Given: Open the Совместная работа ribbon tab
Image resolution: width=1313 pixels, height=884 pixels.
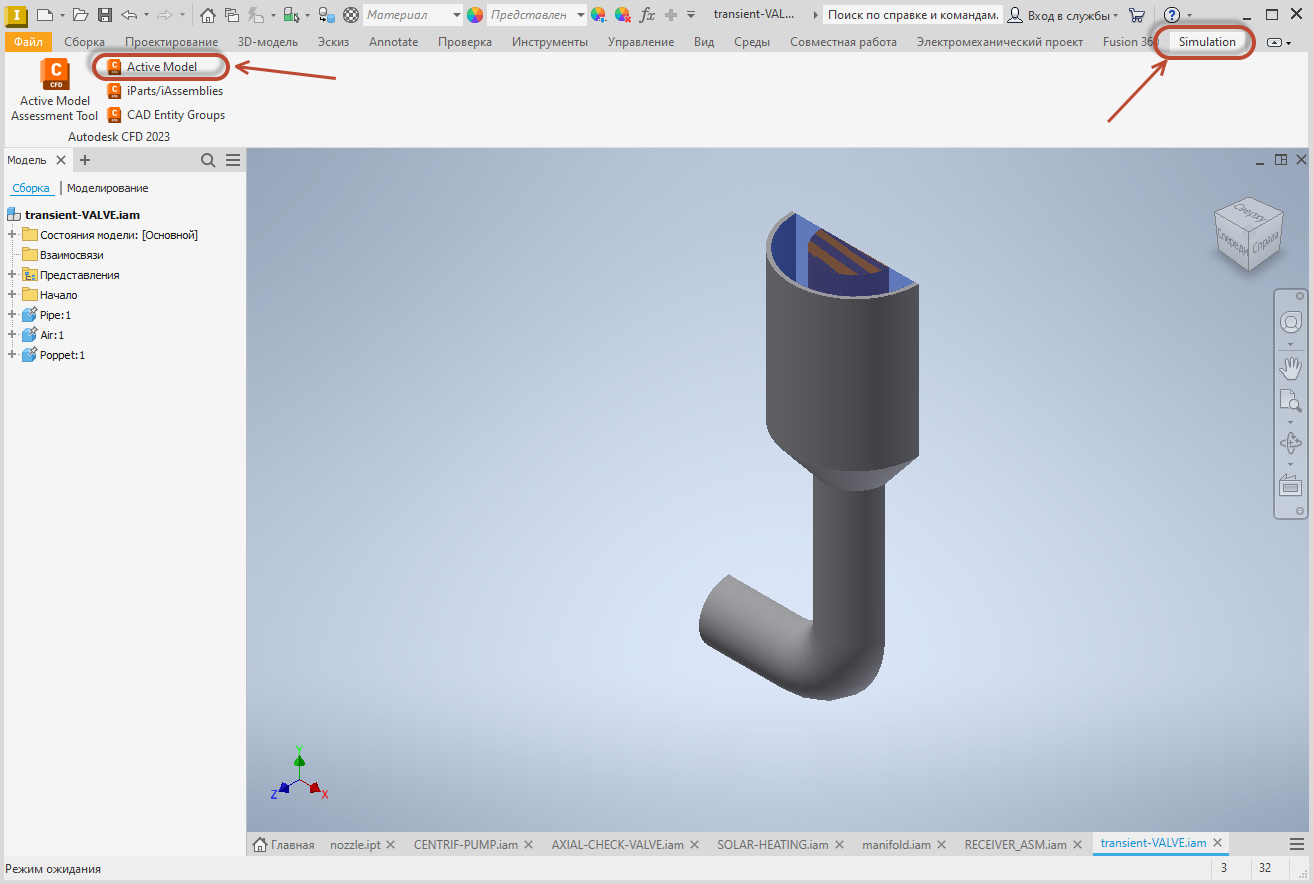Looking at the screenshot, I should click(843, 42).
